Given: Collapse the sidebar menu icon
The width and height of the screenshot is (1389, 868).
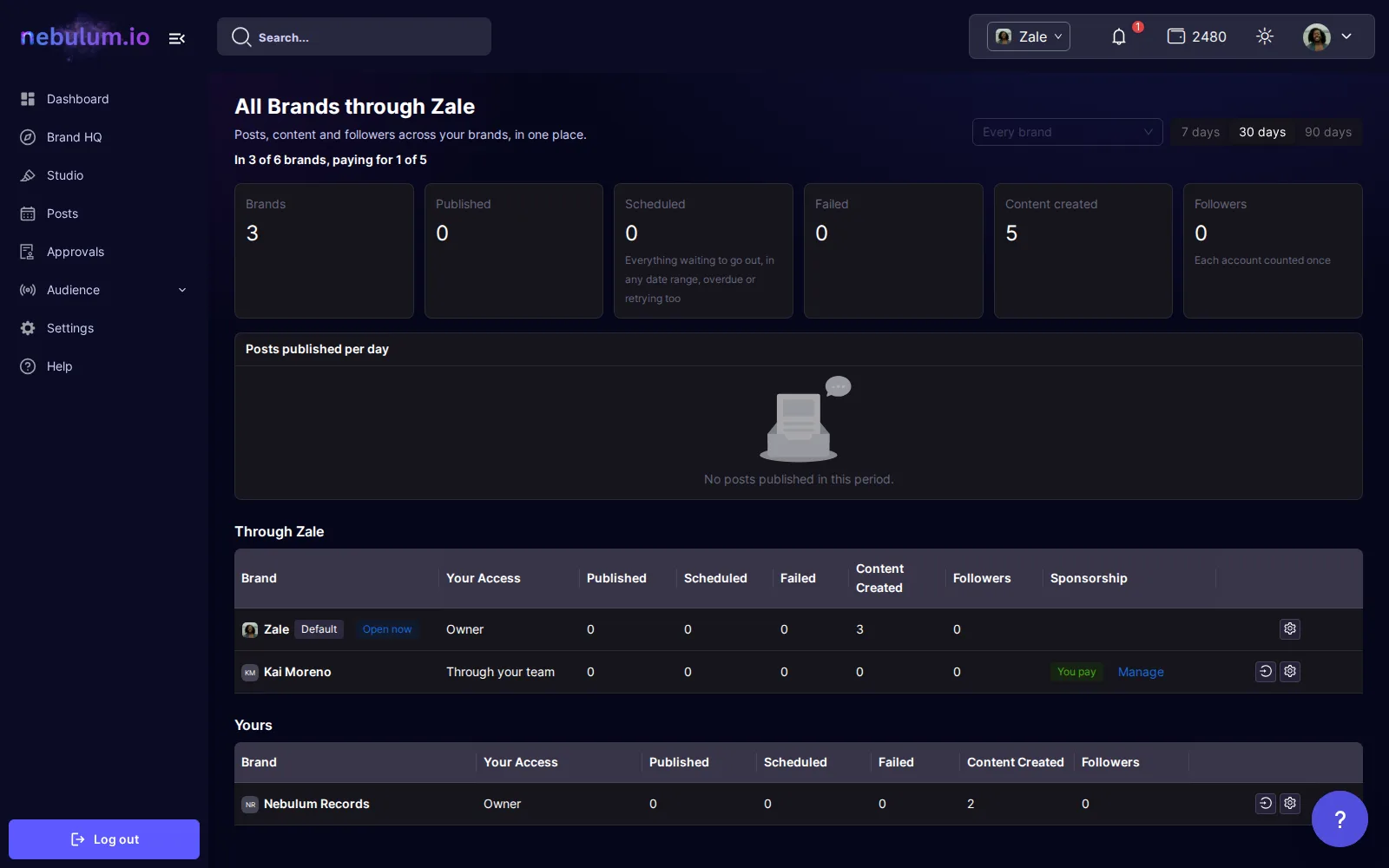Looking at the screenshot, I should (177, 38).
